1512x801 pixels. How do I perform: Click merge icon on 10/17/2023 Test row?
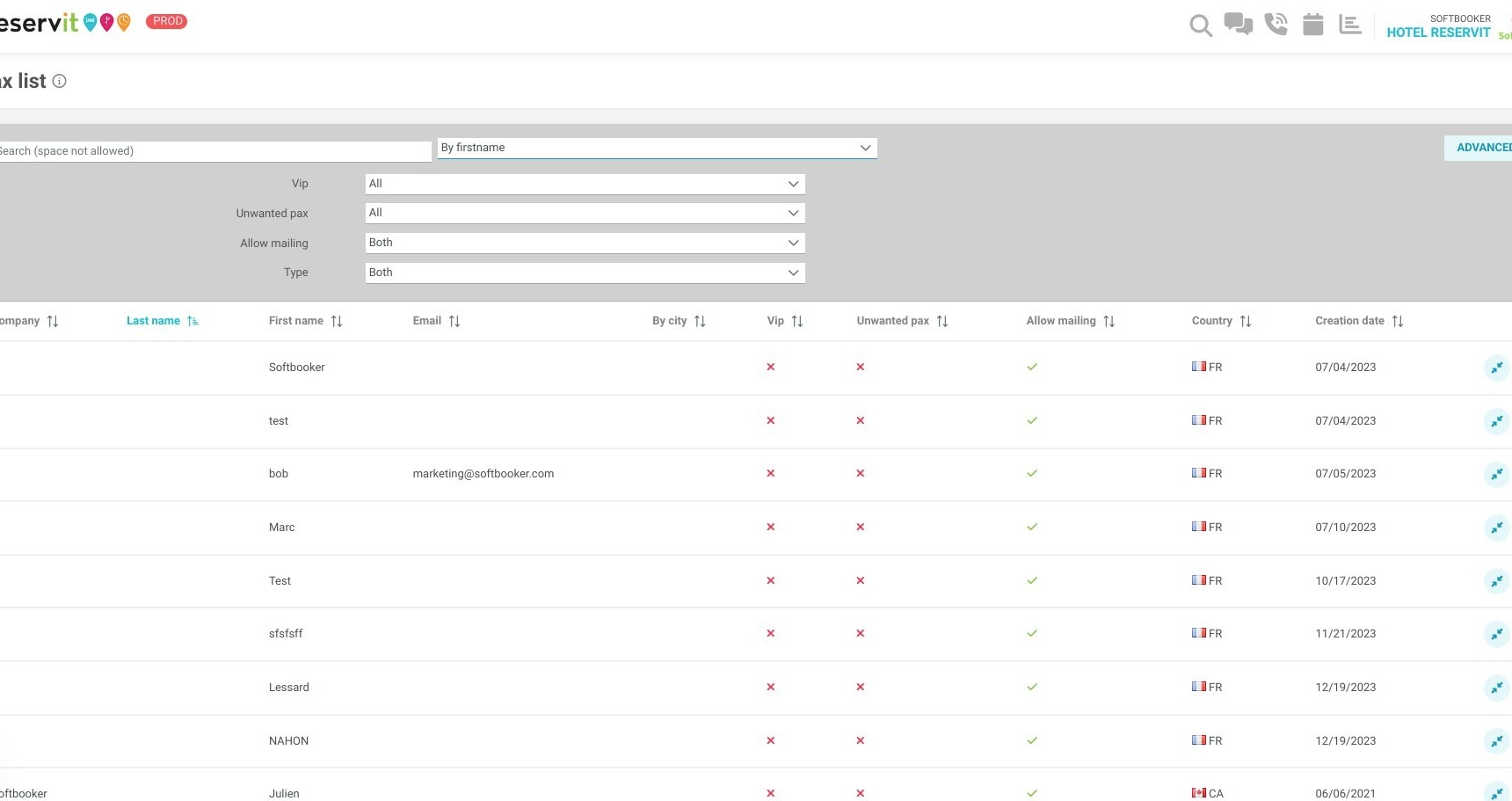click(x=1497, y=581)
